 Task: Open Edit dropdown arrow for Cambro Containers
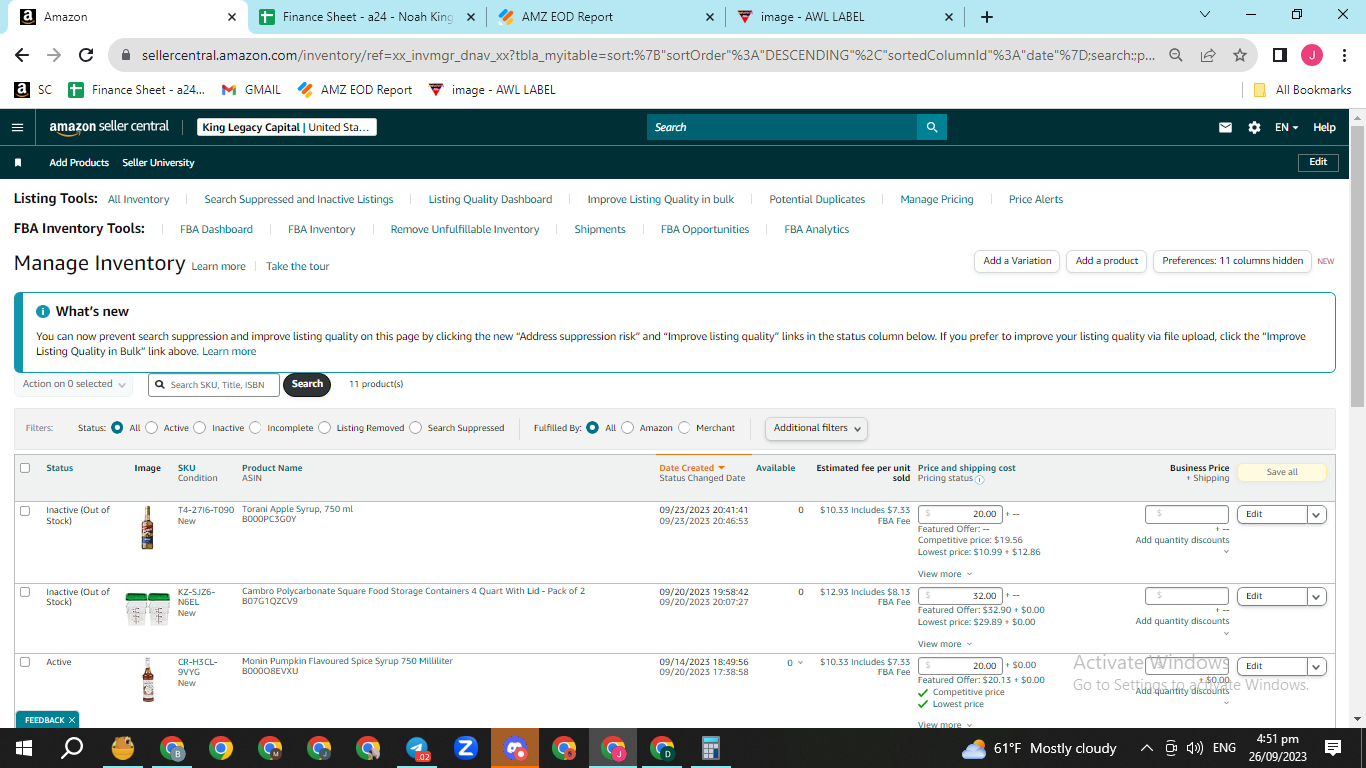[x=1316, y=596]
